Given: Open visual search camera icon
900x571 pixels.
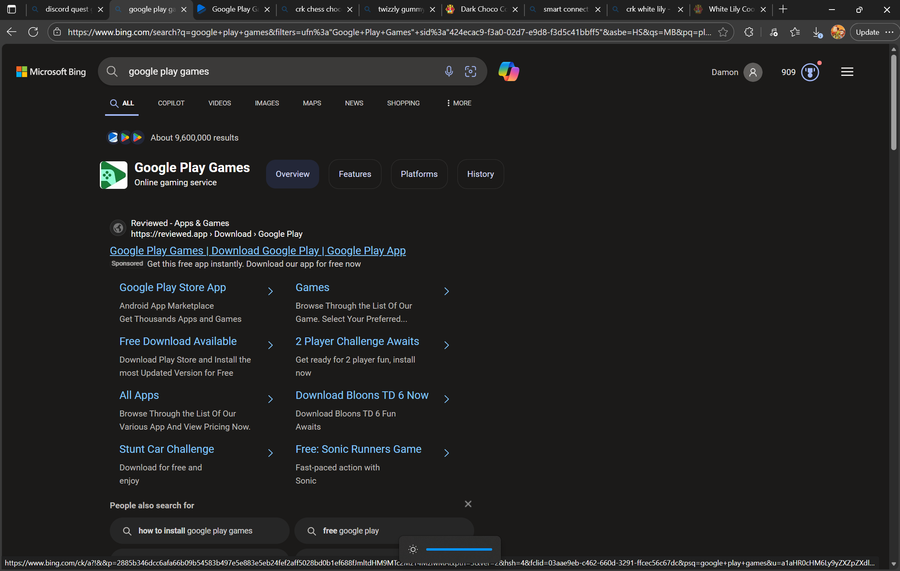Looking at the screenshot, I should point(471,71).
